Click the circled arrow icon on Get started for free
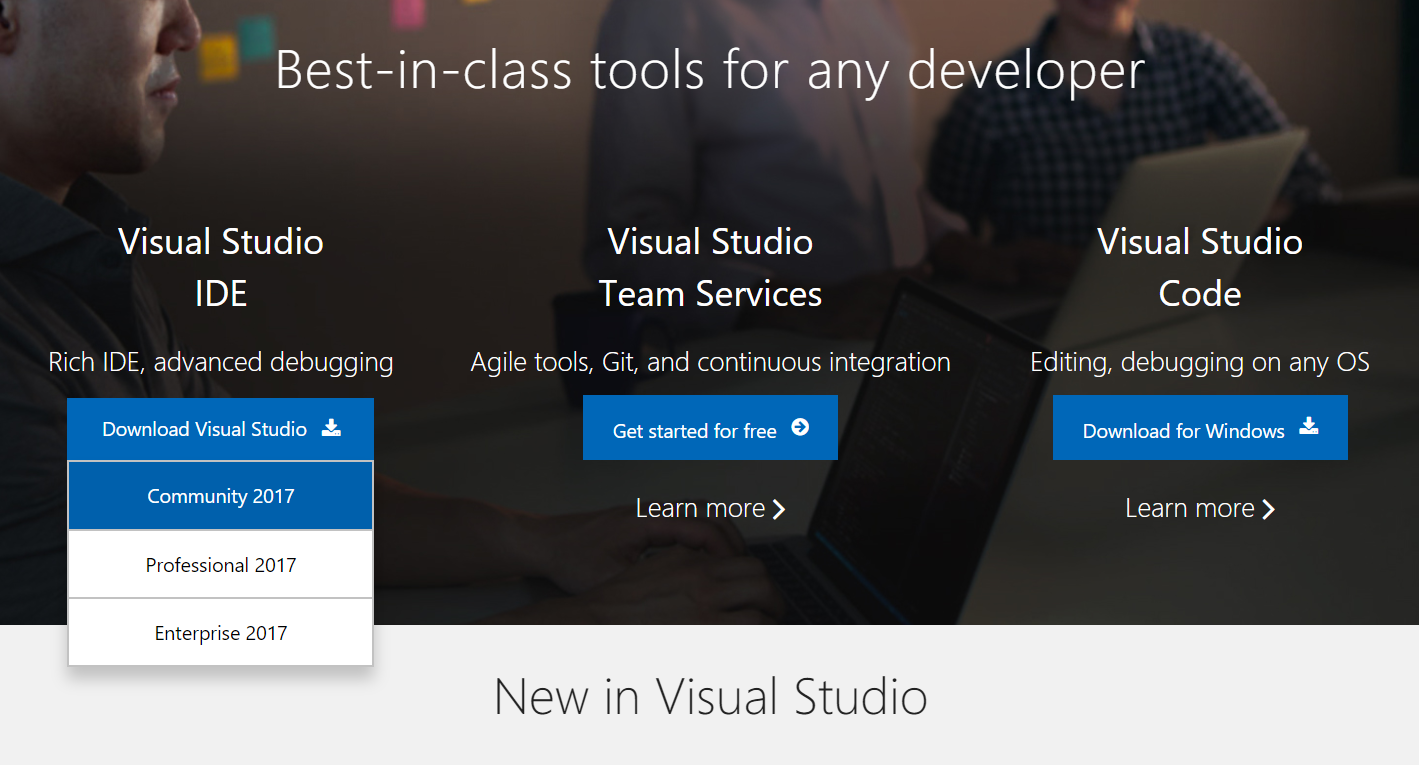 (x=799, y=428)
